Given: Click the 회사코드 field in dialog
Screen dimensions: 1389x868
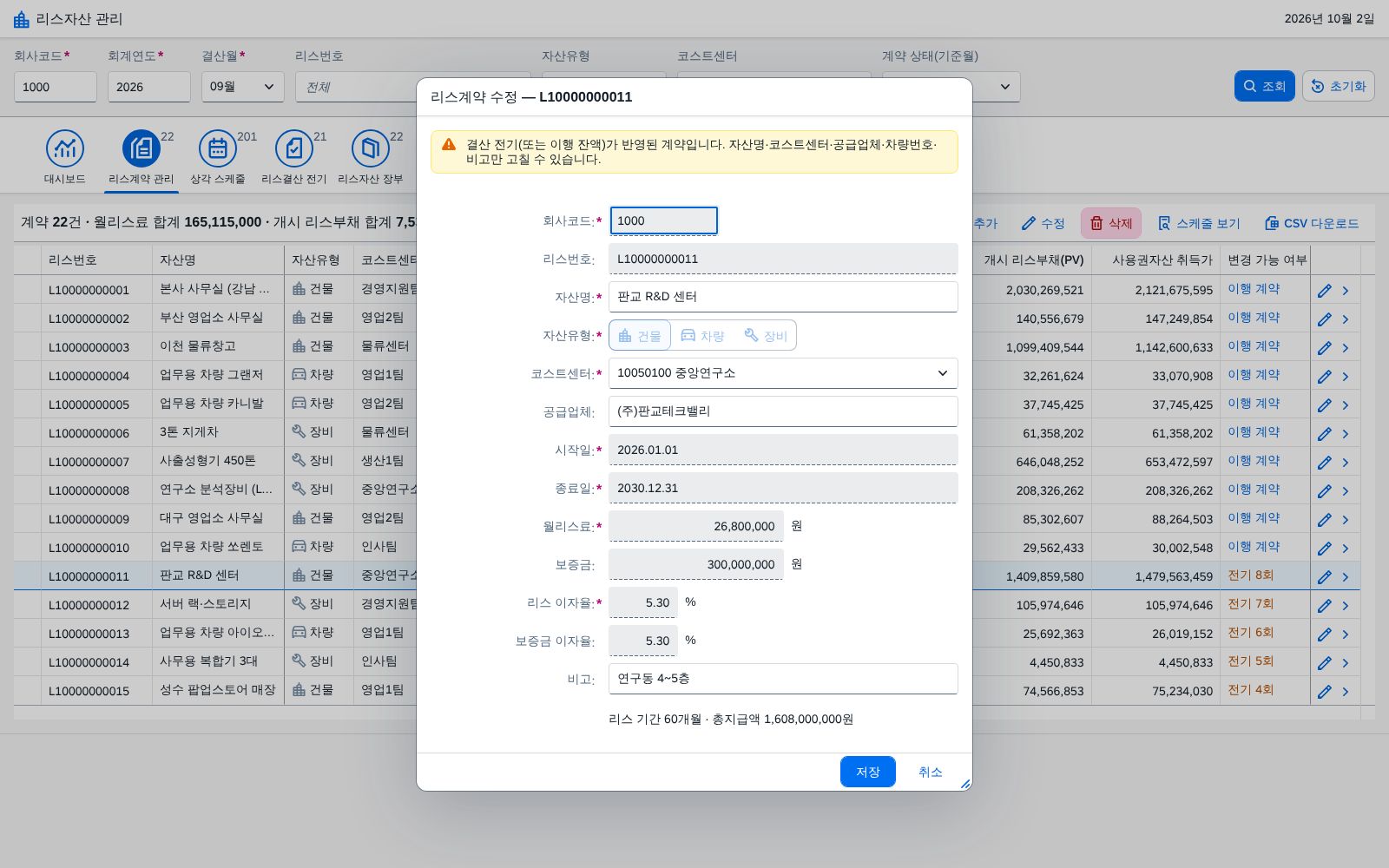Looking at the screenshot, I should pyautogui.click(x=664, y=220).
